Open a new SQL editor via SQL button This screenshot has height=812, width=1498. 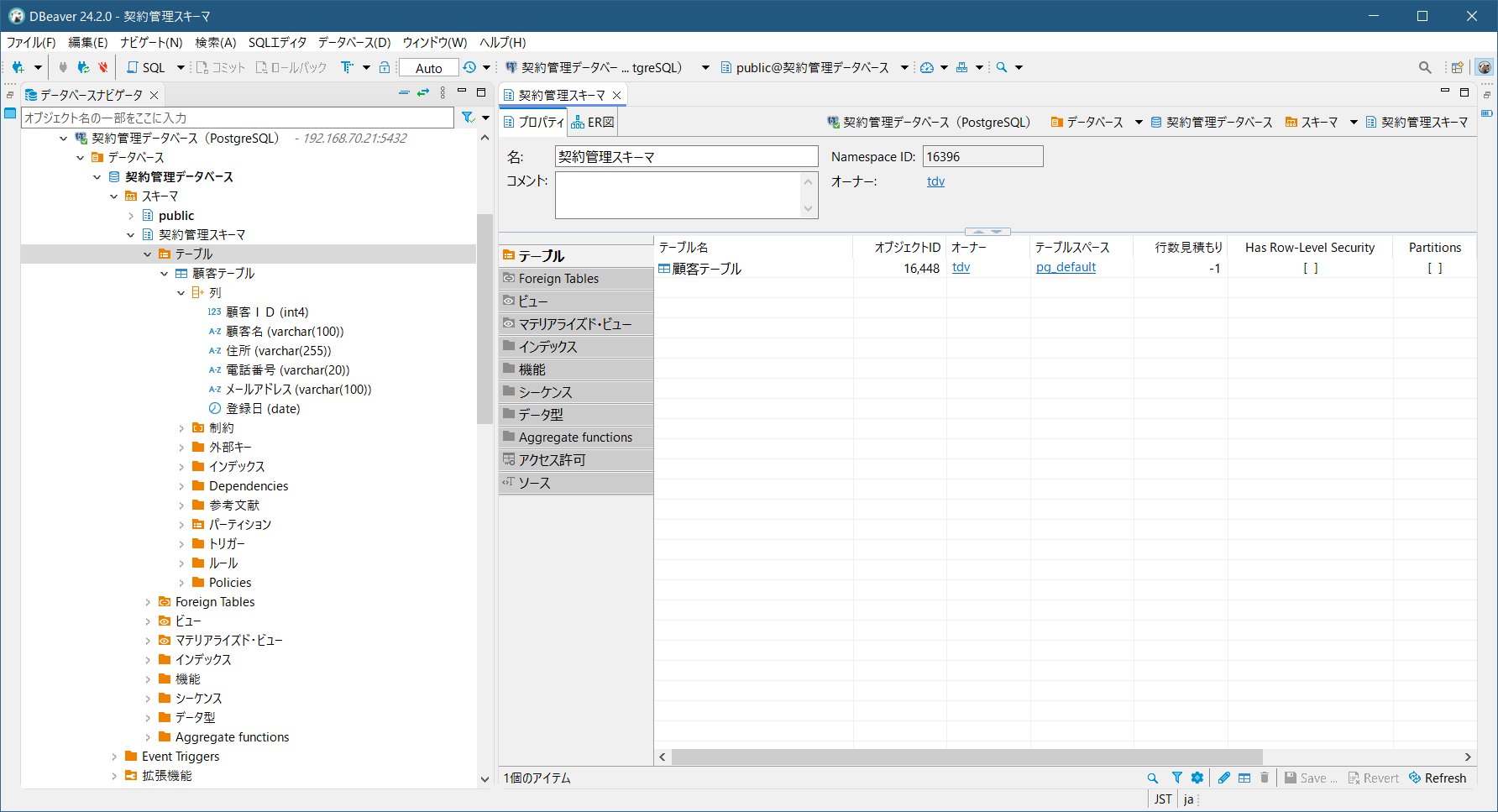point(146,67)
